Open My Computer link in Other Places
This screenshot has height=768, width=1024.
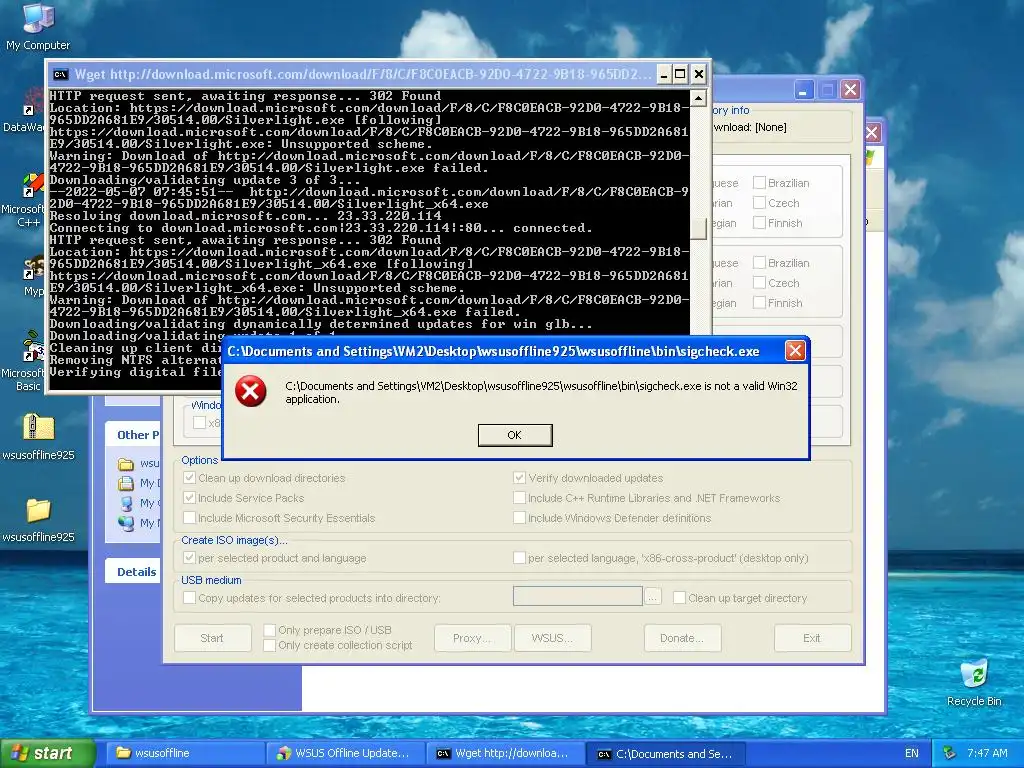pyautogui.click(x=138, y=503)
